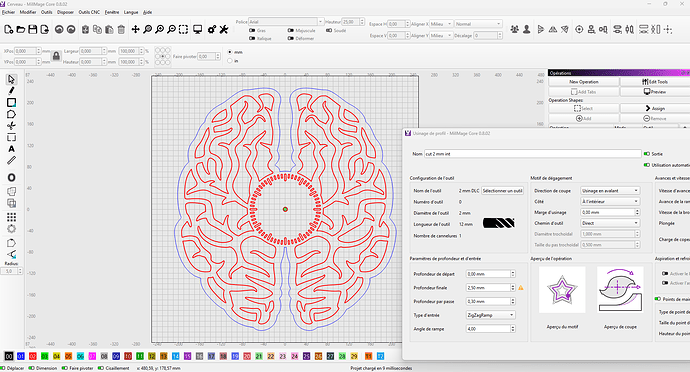690x372 pixels.
Task: Toggle the aspect ratio lock icon
Action: tap(56, 56)
